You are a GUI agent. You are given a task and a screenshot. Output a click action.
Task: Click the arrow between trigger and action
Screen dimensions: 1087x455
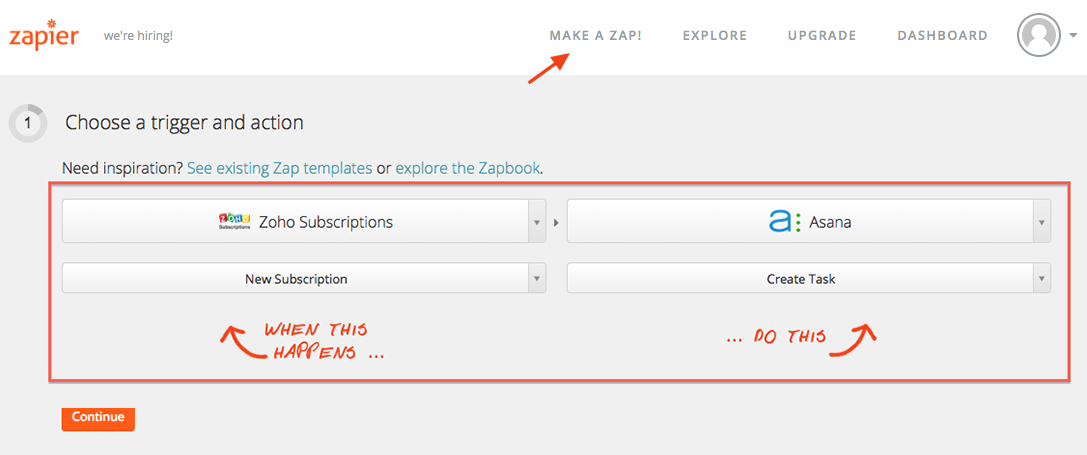point(557,223)
